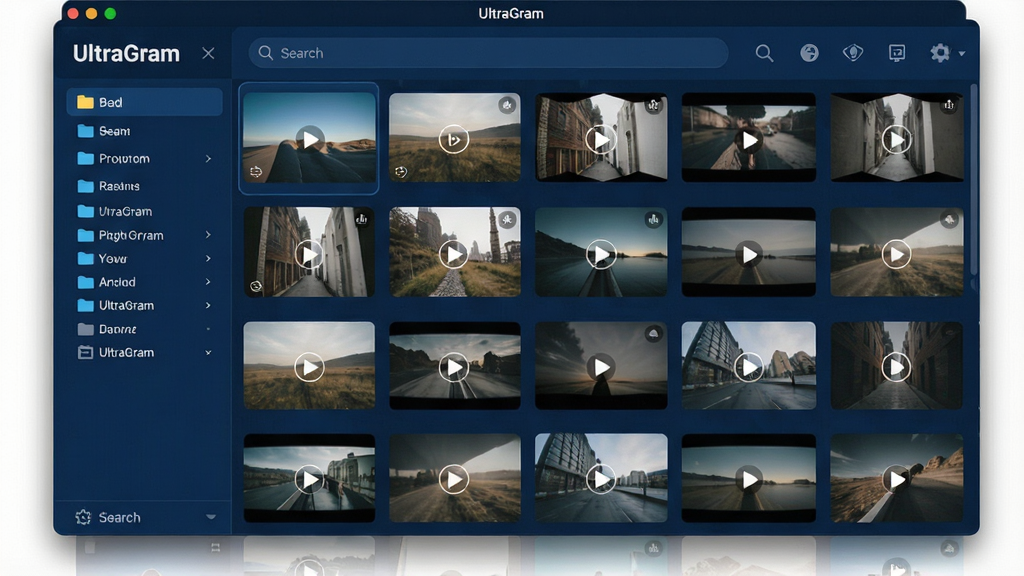Expand the Yovu folder chevron
Screen dimensions: 1024x576
[208, 259]
